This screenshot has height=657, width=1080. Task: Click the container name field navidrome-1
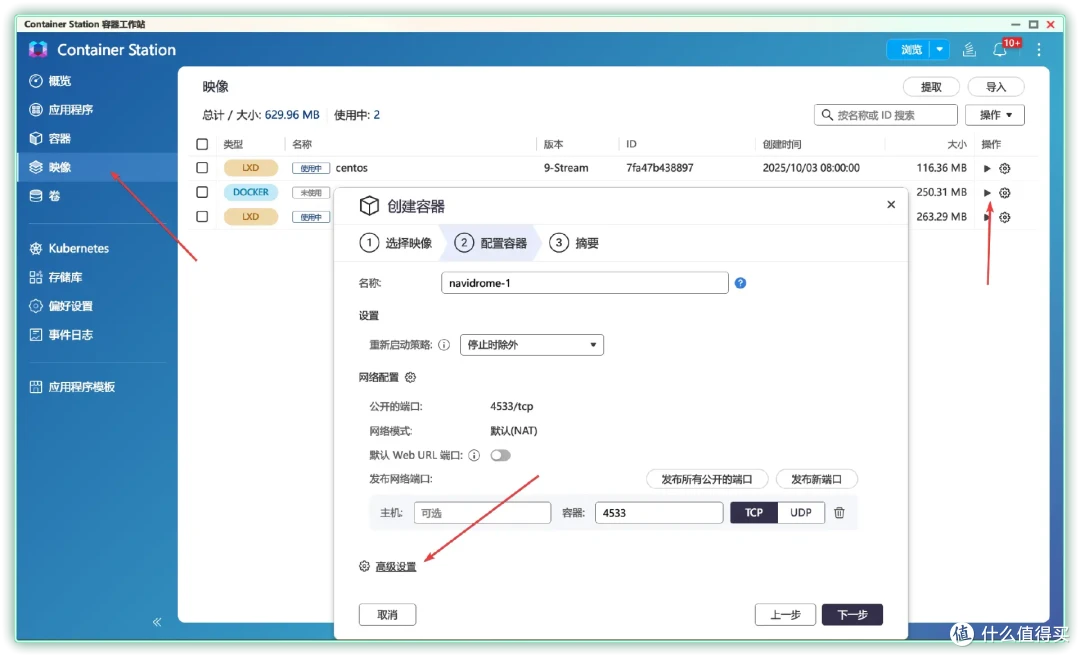(x=585, y=283)
